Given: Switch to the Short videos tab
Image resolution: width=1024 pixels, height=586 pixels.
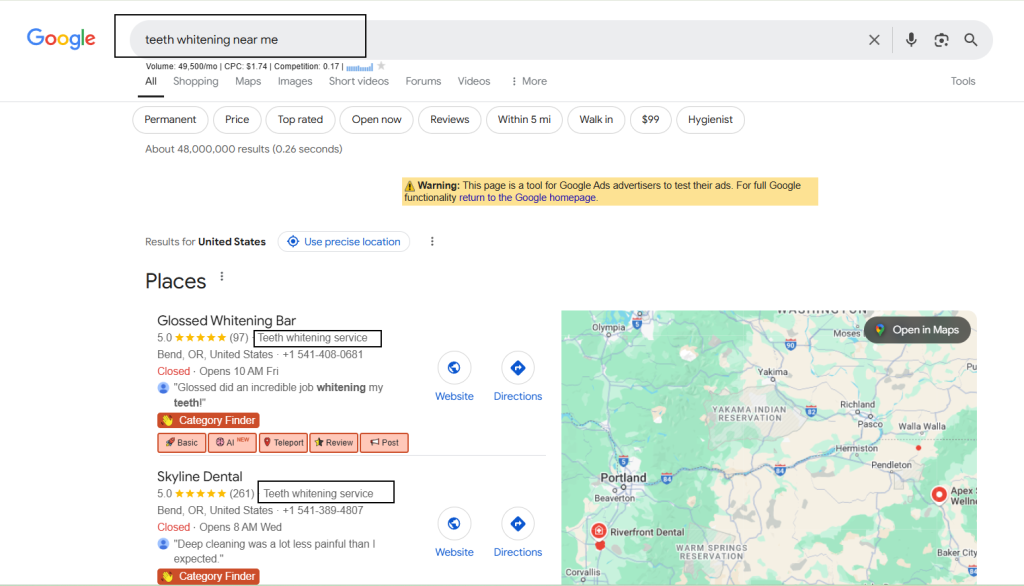Looking at the screenshot, I should pyautogui.click(x=359, y=81).
